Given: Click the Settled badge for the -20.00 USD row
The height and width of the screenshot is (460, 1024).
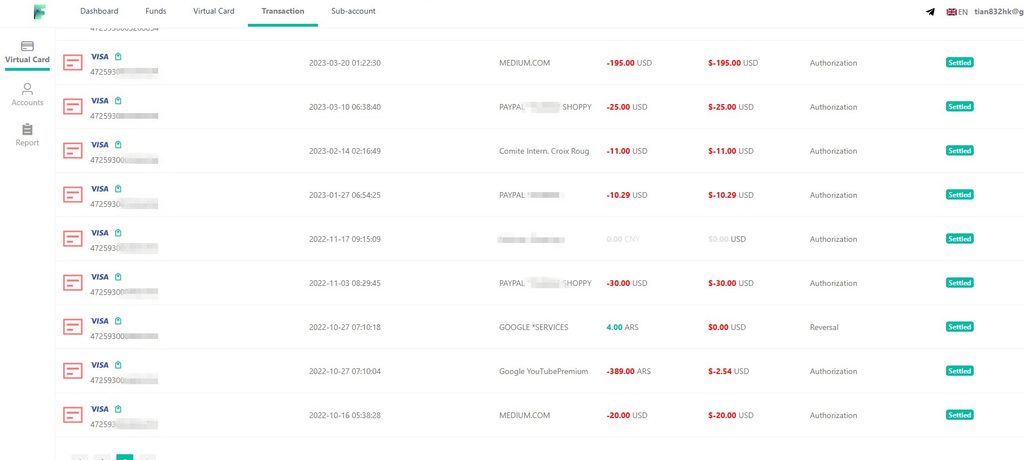Looking at the screenshot, I should coord(959,415).
